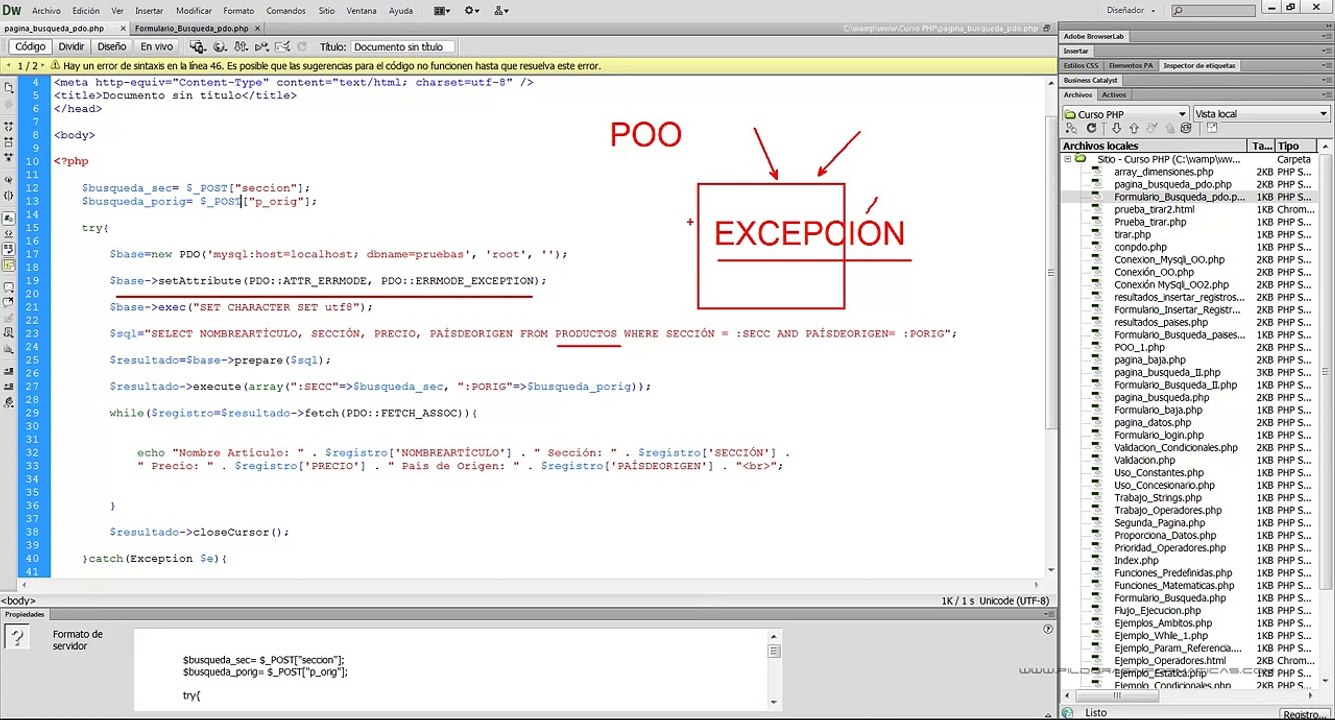
Task: Click the synchronize icon in Files panel
Action: (1186, 128)
